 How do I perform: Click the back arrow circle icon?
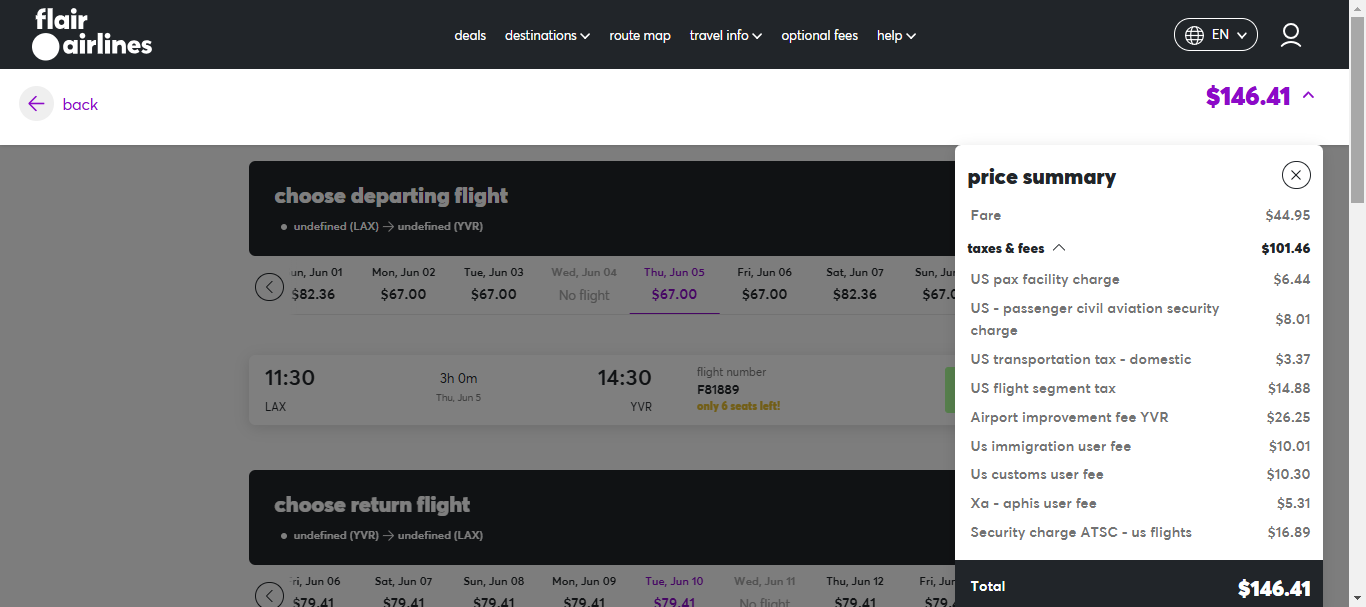point(36,104)
